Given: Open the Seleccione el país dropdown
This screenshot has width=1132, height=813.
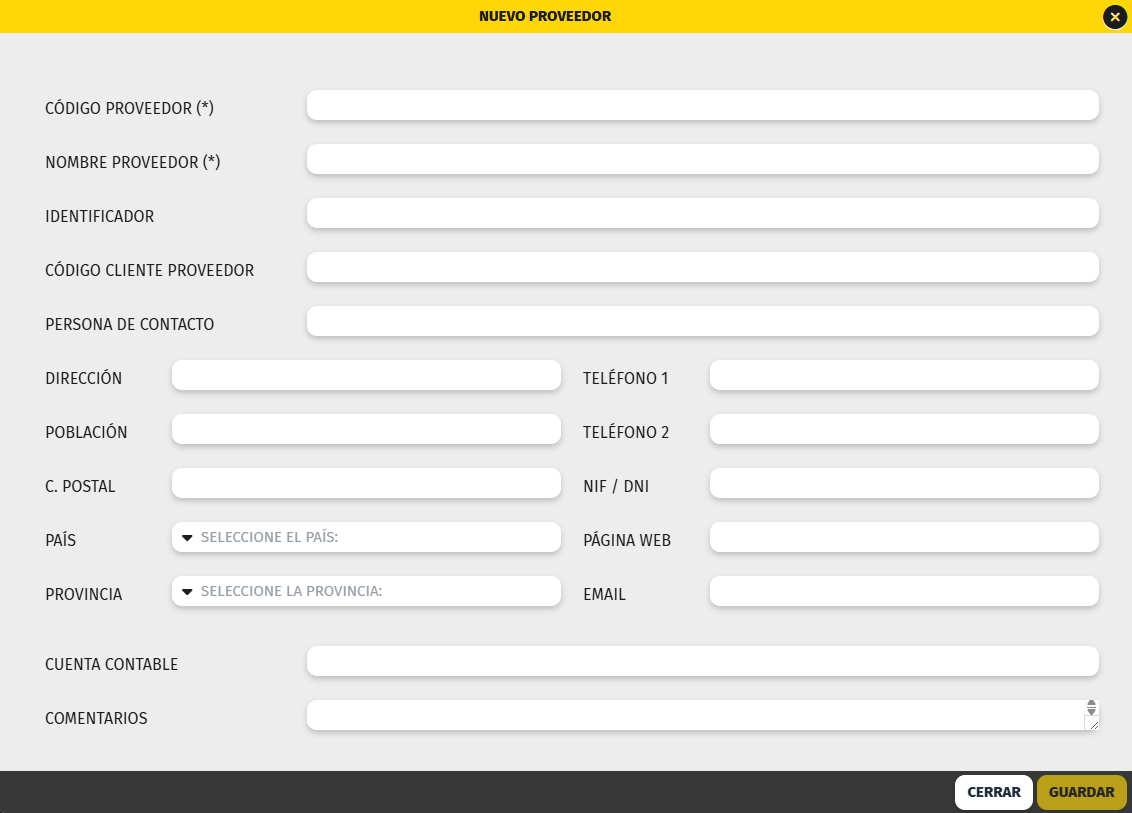Looking at the screenshot, I should click(x=366, y=537).
